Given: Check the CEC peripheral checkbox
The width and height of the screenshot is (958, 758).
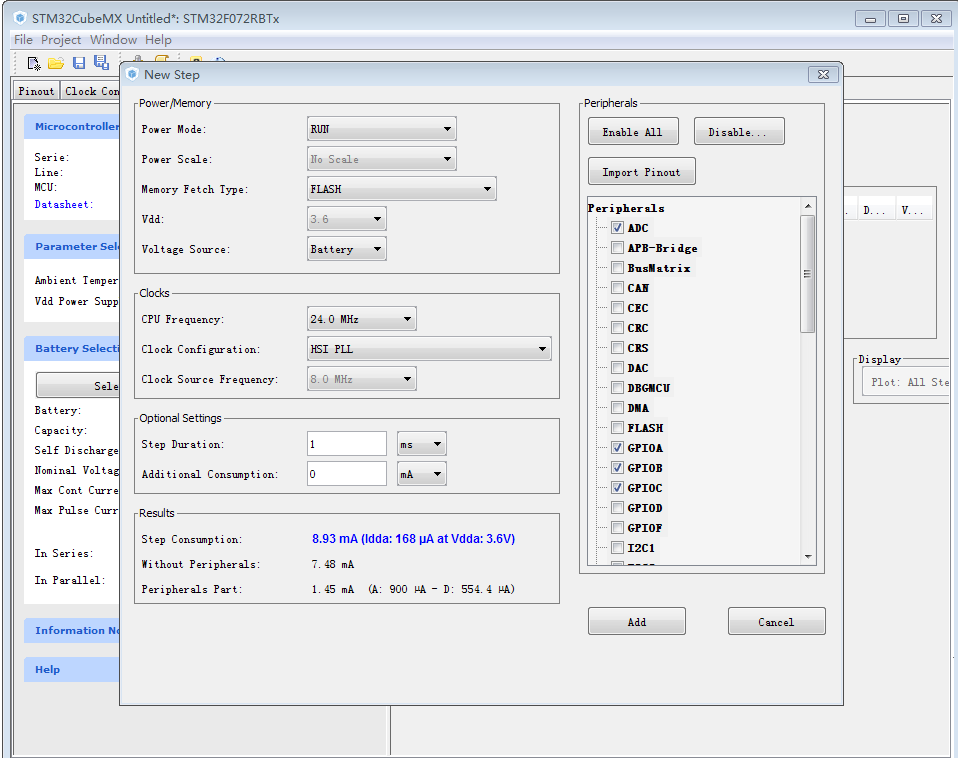Looking at the screenshot, I should 617,308.
